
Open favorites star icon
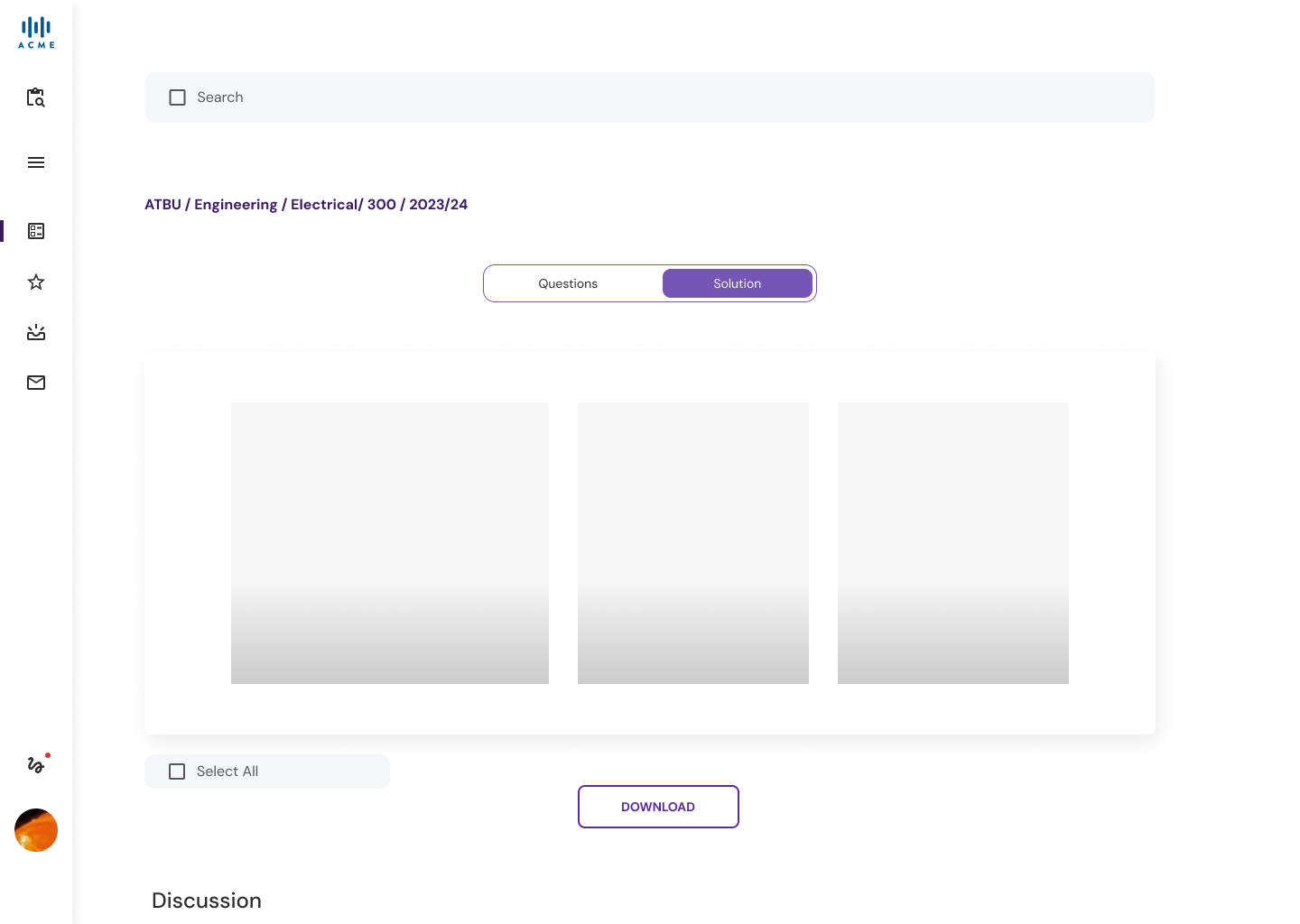coord(36,282)
